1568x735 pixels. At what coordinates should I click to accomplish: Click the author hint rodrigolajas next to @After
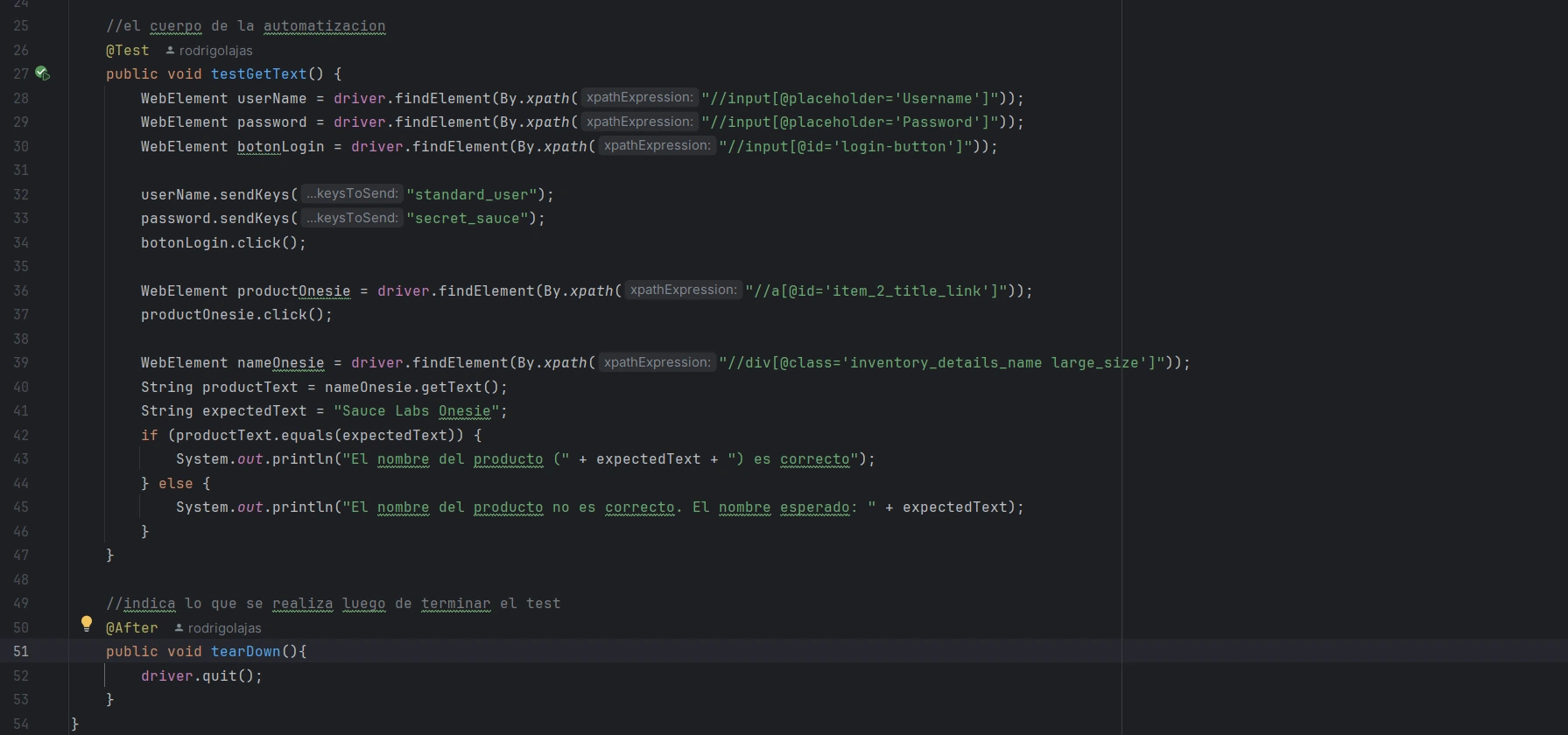(219, 628)
